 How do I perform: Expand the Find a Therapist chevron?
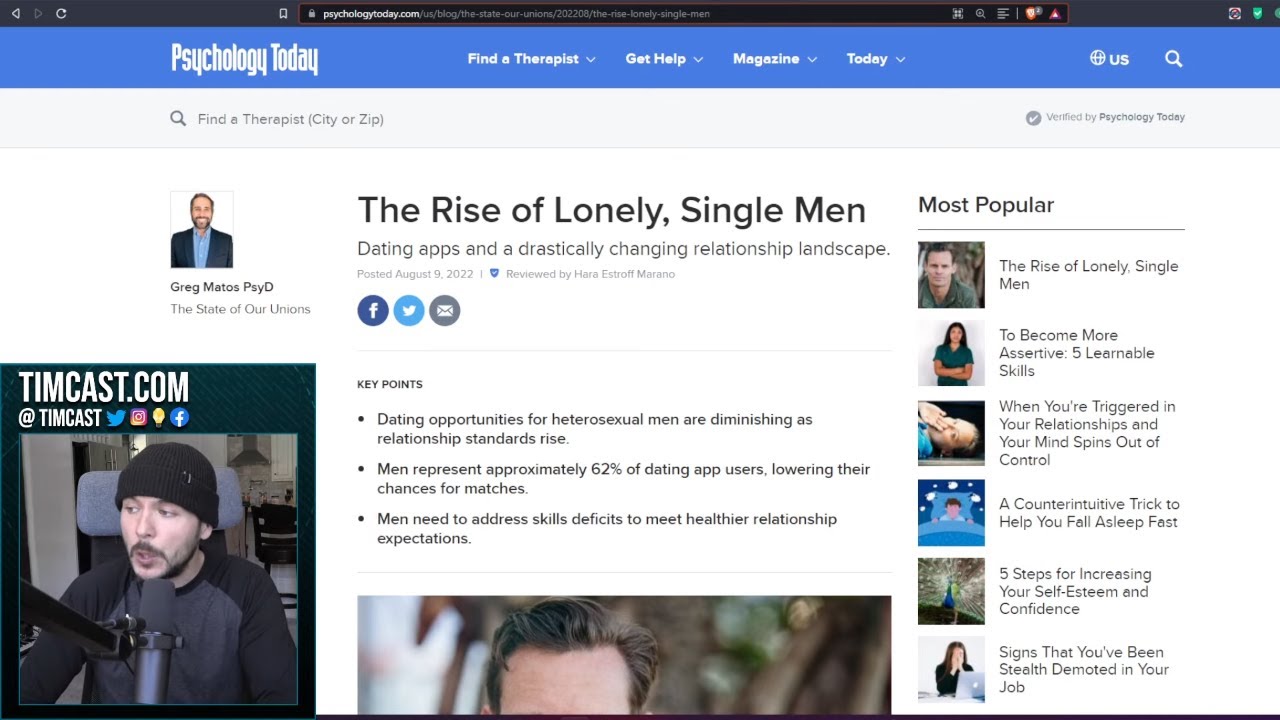[x=590, y=59]
